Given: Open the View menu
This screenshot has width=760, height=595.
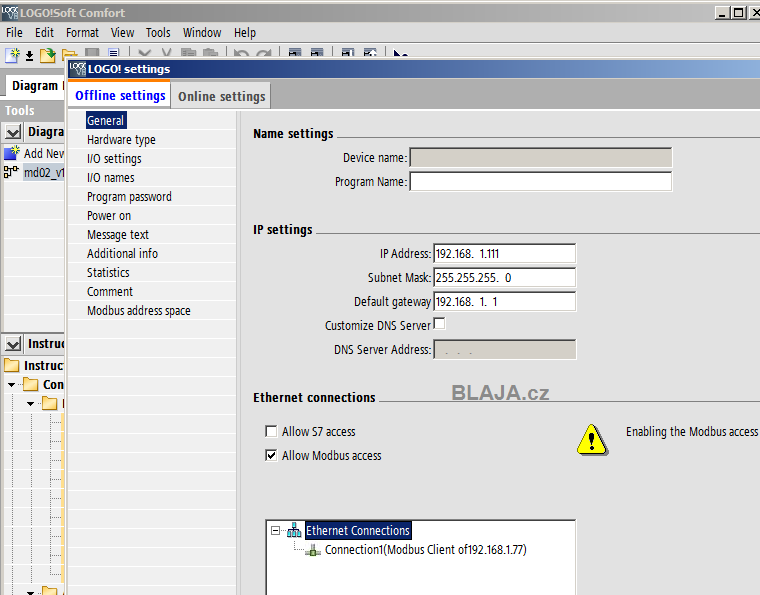Looking at the screenshot, I should point(122,32).
